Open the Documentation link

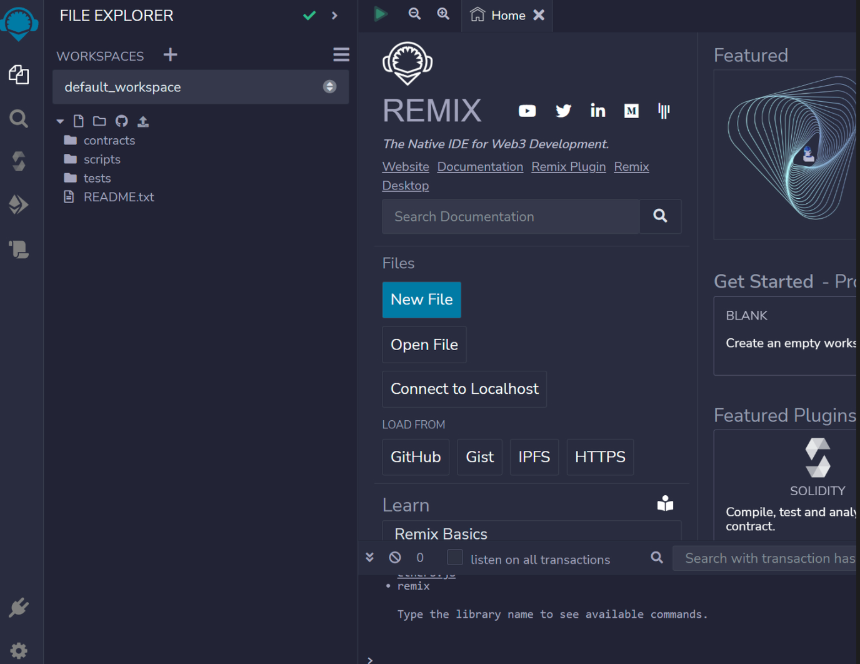[480, 167]
